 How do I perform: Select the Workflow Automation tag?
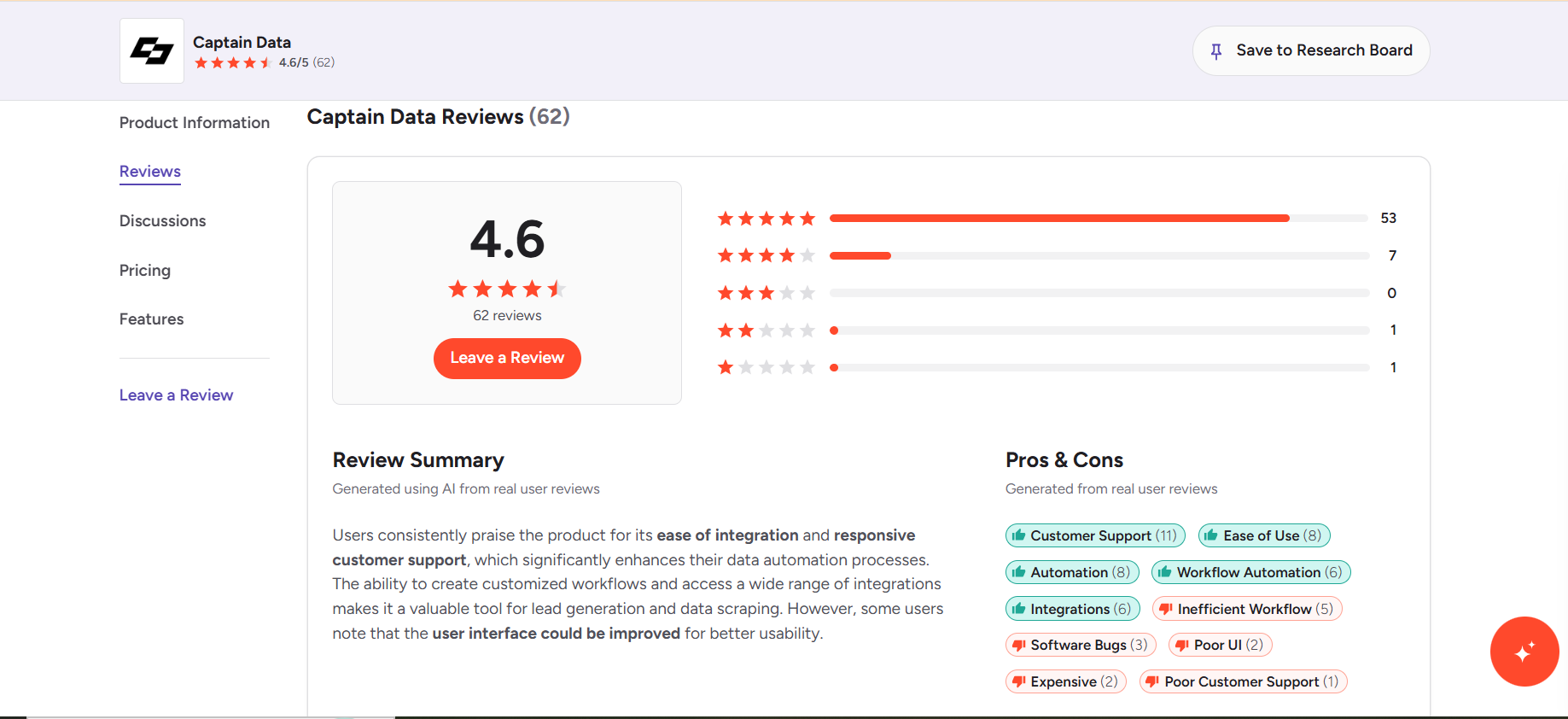pos(1251,572)
